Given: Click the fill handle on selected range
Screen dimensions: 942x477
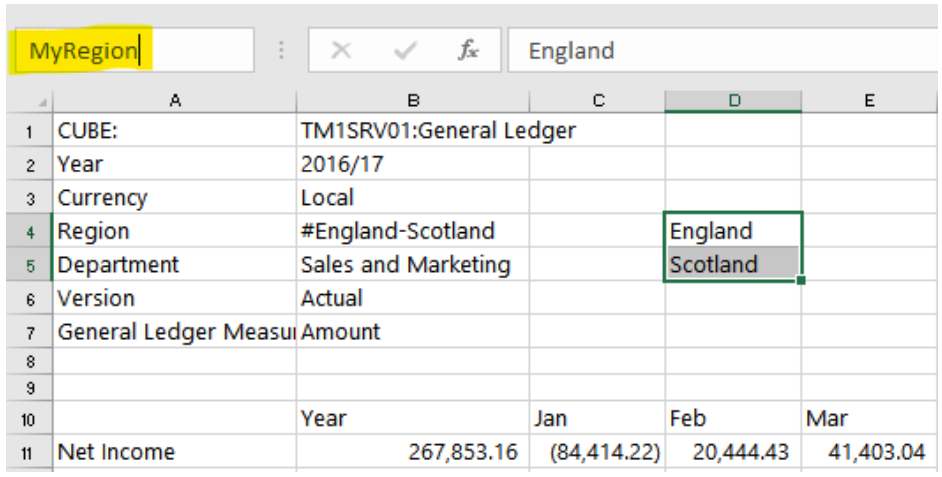Looking at the screenshot, I should tap(800, 280).
